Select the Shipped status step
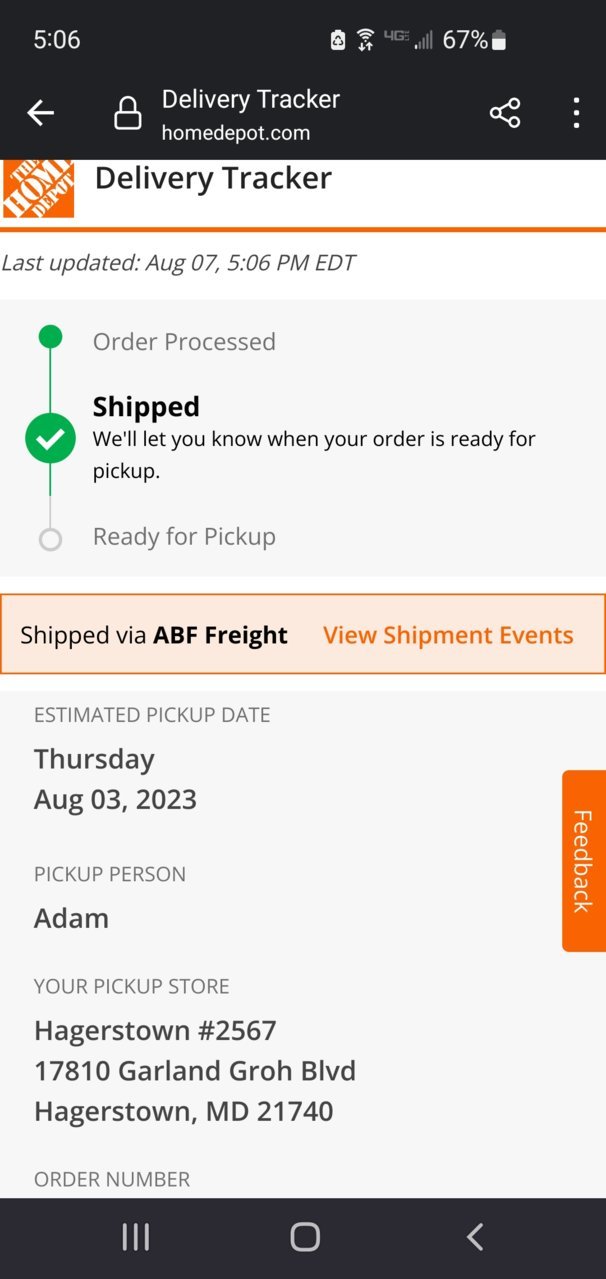 [x=146, y=406]
